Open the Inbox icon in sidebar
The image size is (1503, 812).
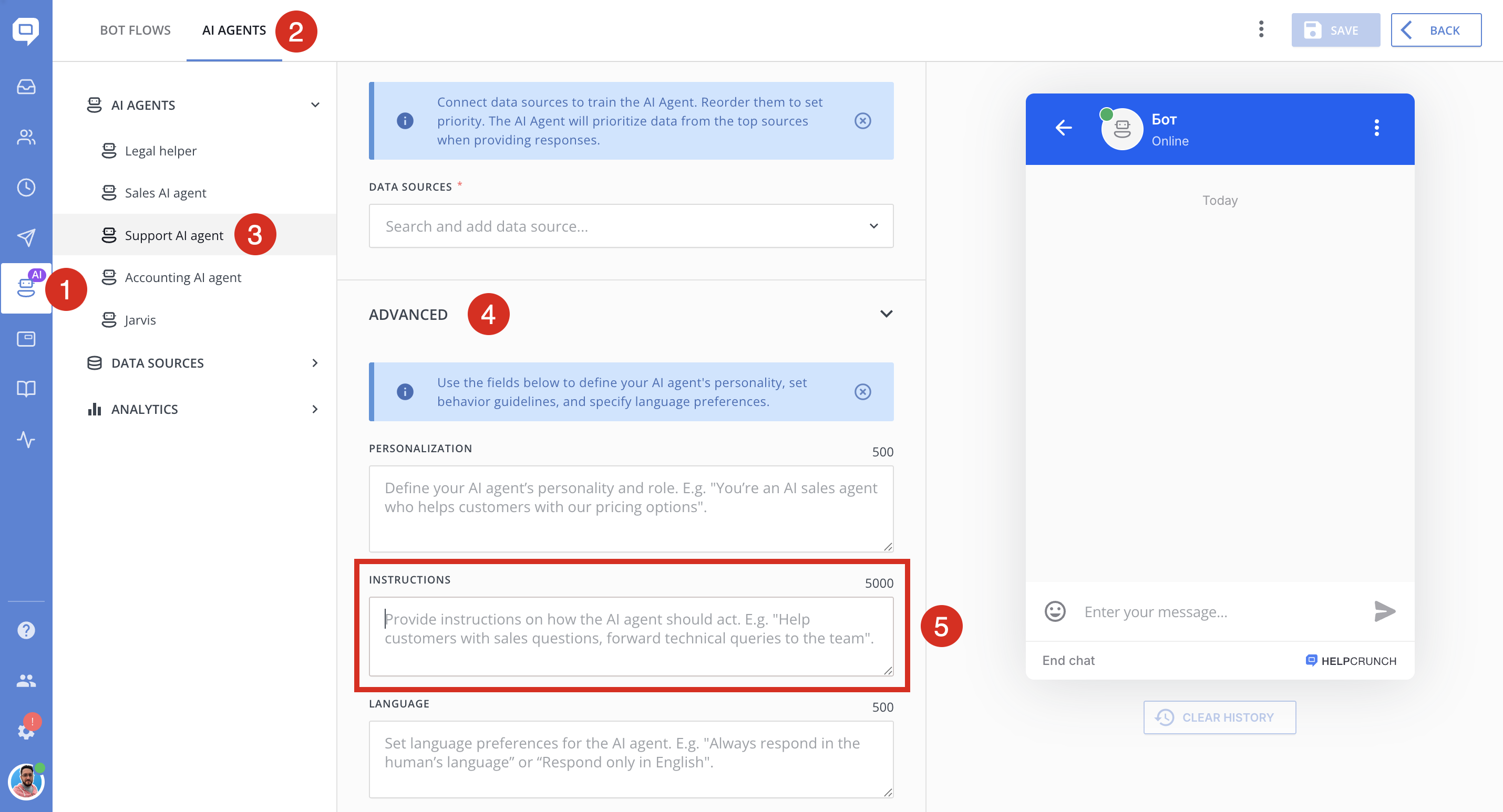26,87
